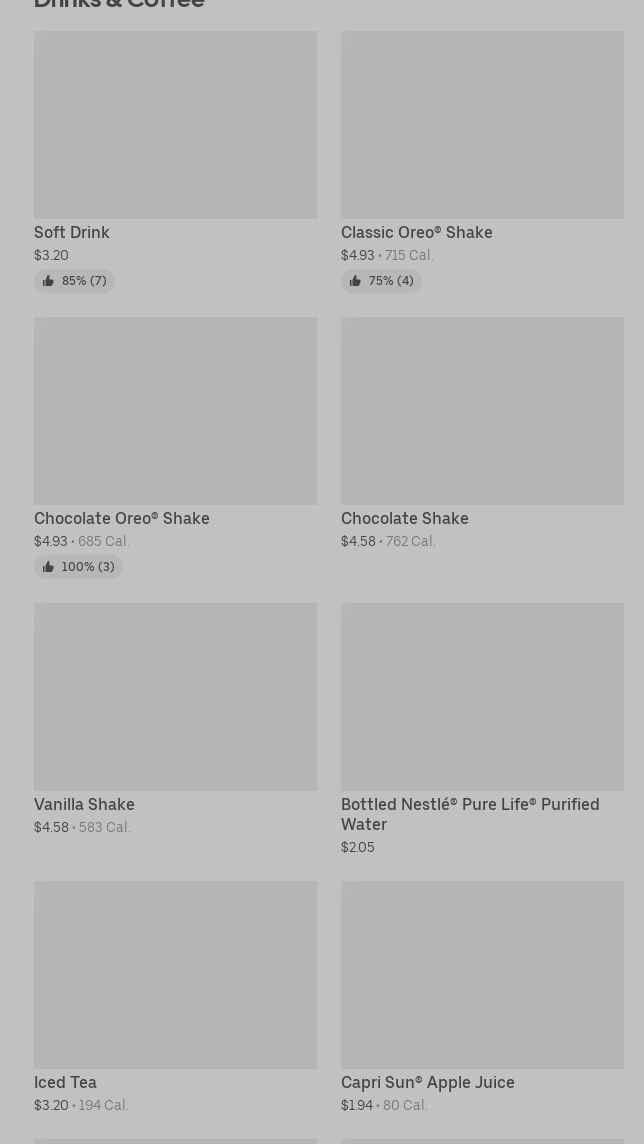Open the Vanilla Shake image
Screen dimensions: 644x1144
click(x=175, y=696)
